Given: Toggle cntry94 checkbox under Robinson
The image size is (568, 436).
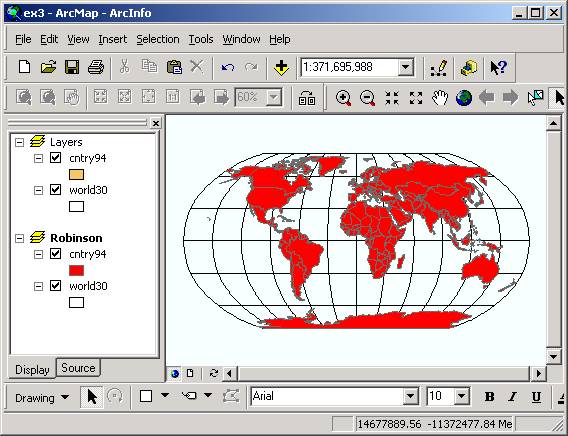Looking at the screenshot, I should pyautogui.click(x=55, y=254).
